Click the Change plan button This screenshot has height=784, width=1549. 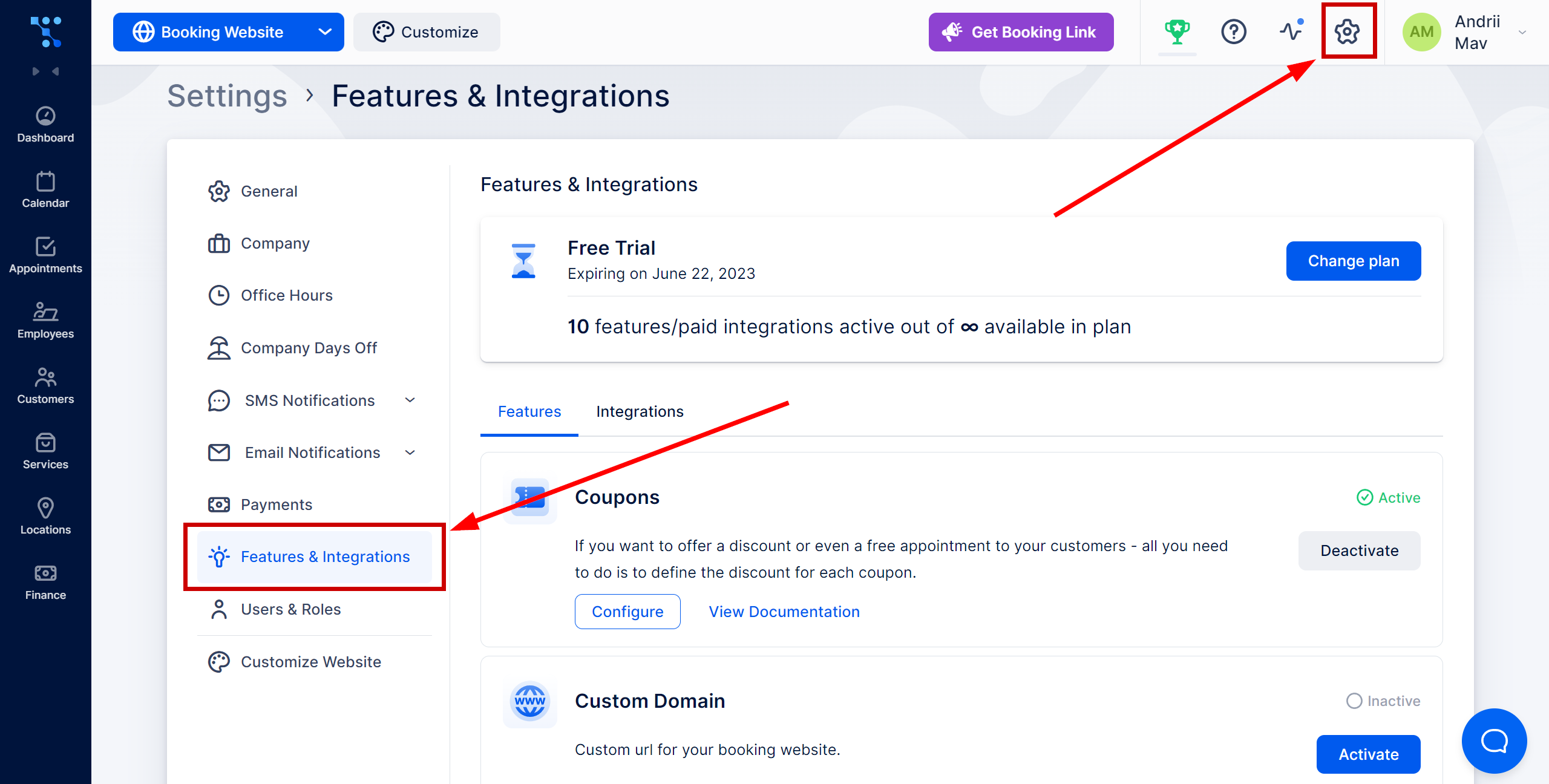point(1354,261)
